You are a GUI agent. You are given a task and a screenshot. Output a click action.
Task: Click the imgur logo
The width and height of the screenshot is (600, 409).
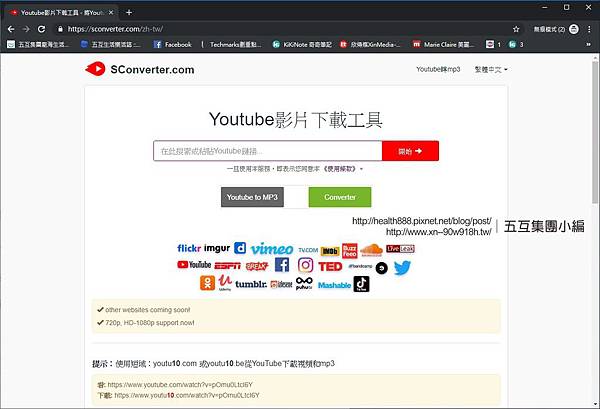(x=217, y=248)
